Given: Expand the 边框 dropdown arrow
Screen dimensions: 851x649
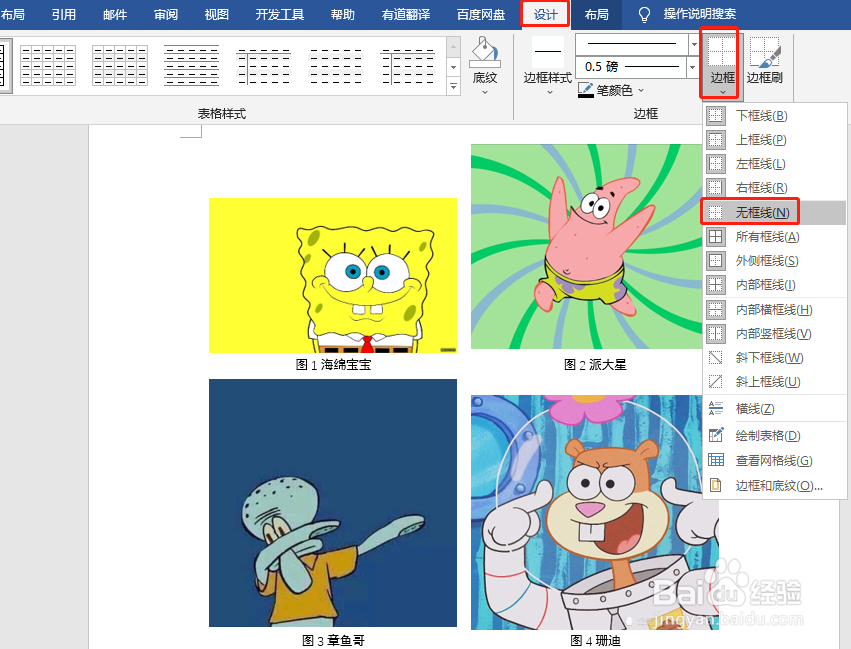Looking at the screenshot, I should click(x=722, y=92).
